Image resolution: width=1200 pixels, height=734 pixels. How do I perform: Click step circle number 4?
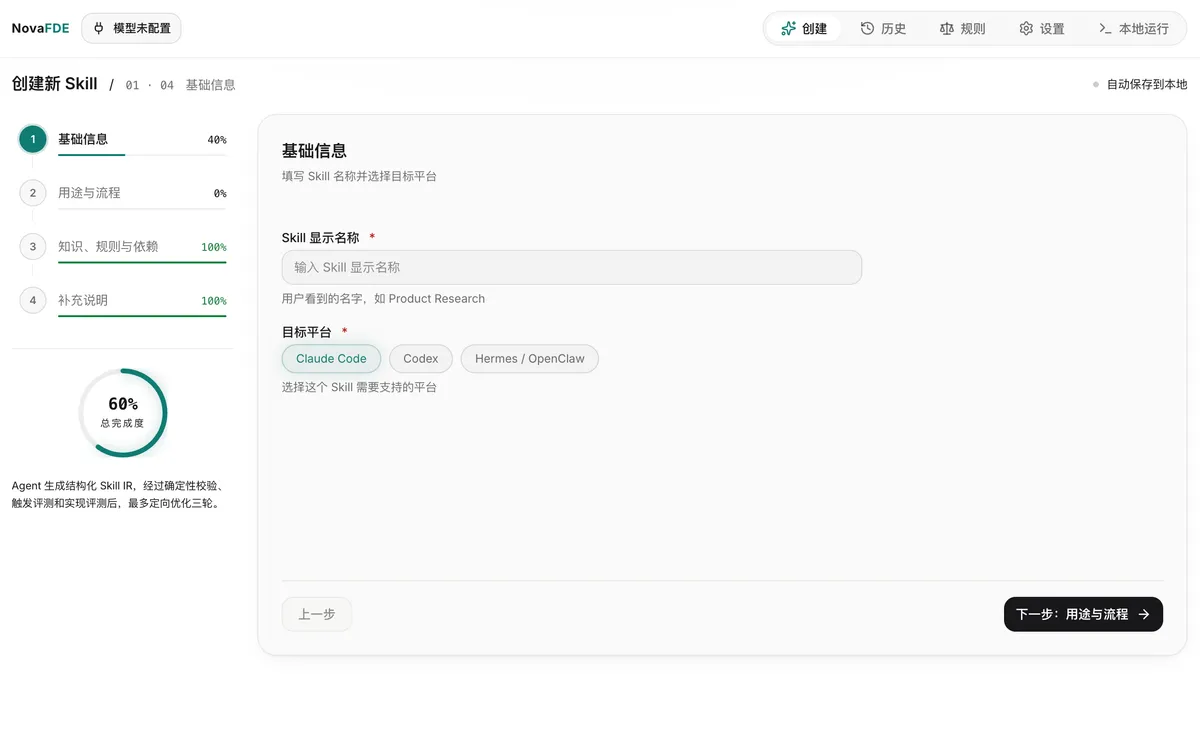point(33,300)
